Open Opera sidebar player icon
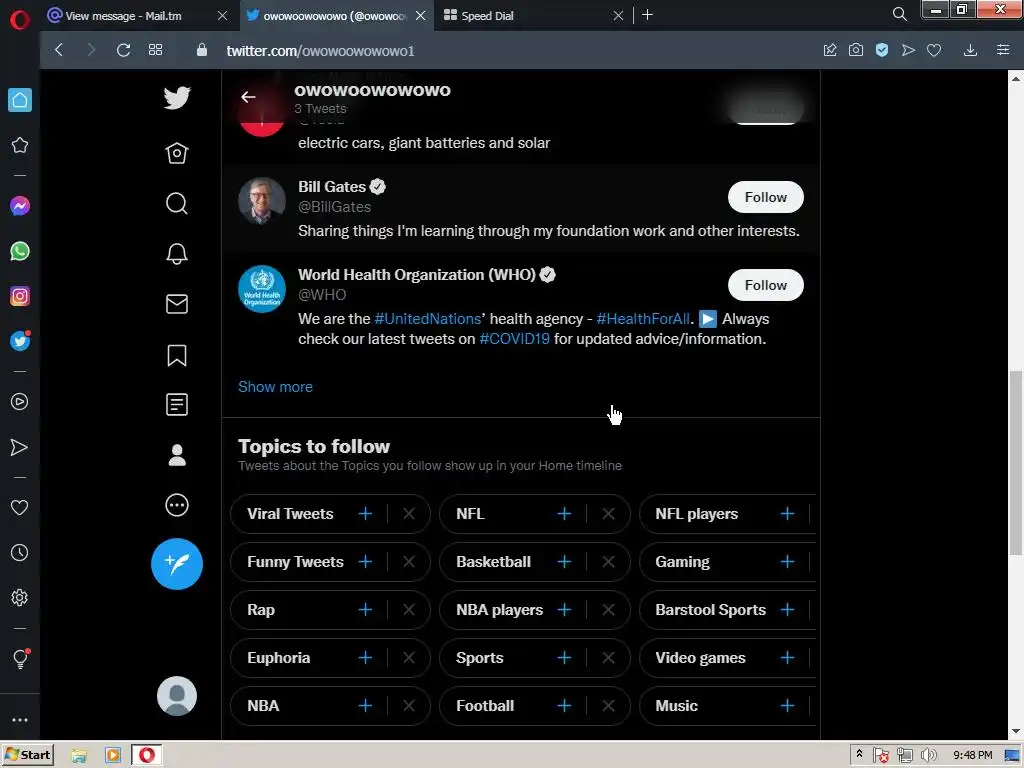This screenshot has height=768, width=1024. (20, 402)
